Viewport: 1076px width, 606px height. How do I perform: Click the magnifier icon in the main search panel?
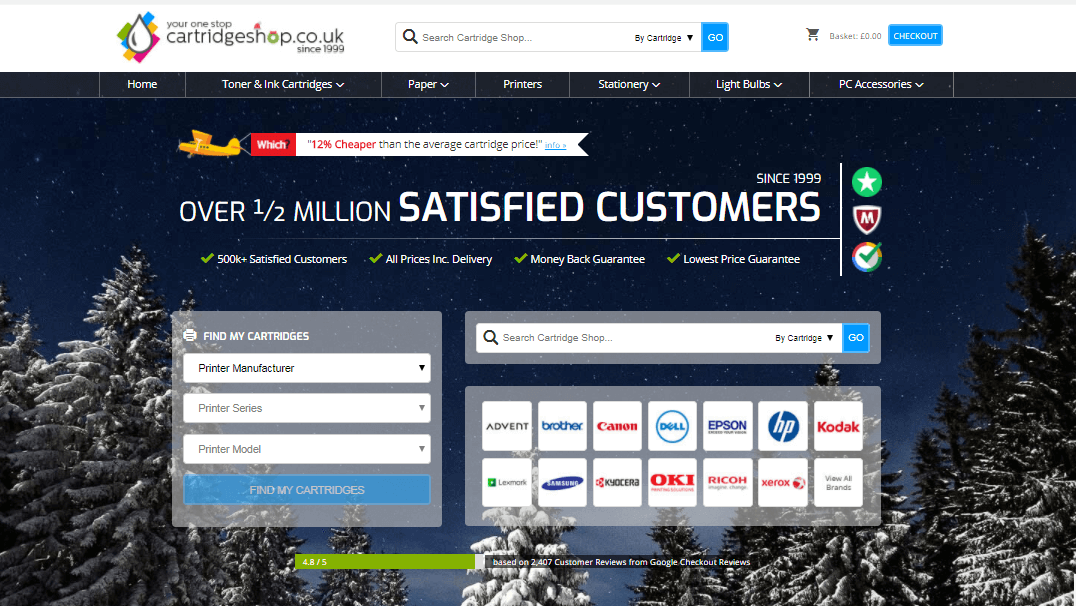point(490,337)
